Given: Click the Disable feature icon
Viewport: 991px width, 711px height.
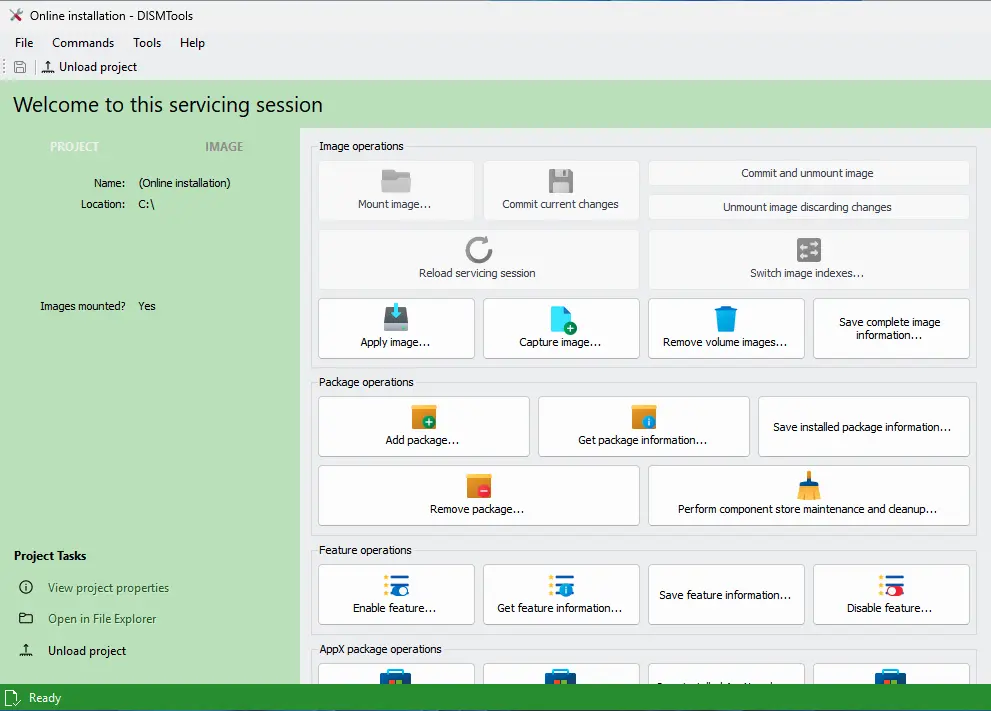Looking at the screenshot, I should pyautogui.click(x=891, y=585).
